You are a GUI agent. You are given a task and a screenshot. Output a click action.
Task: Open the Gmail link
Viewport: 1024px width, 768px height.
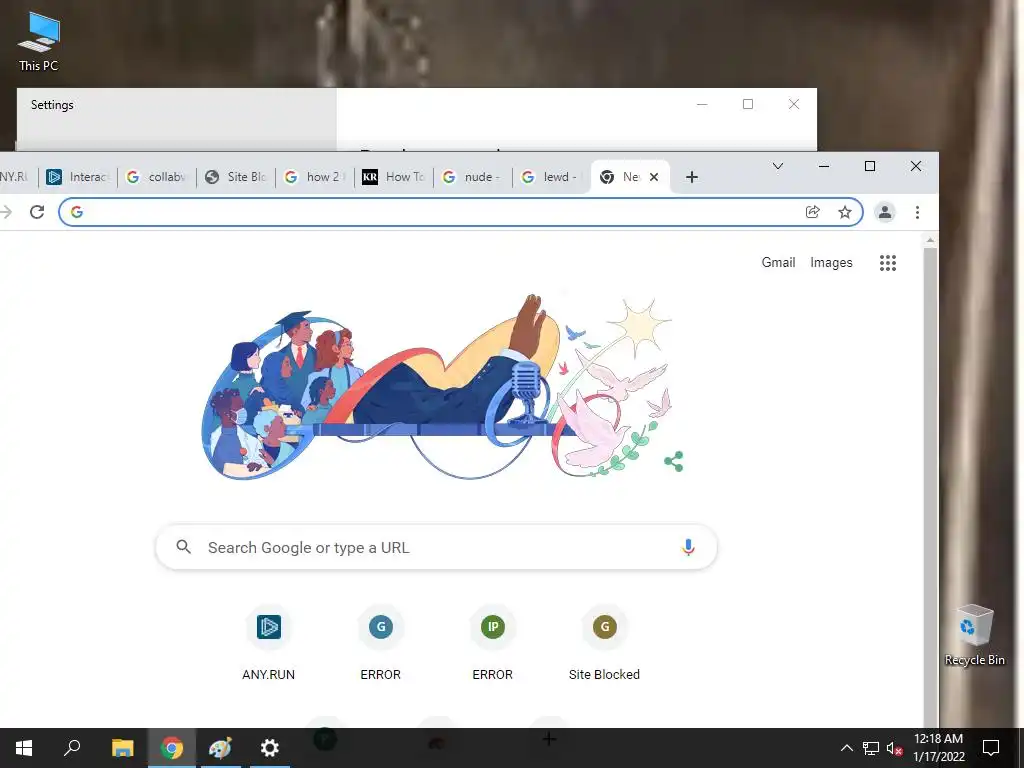pos(778,263)
